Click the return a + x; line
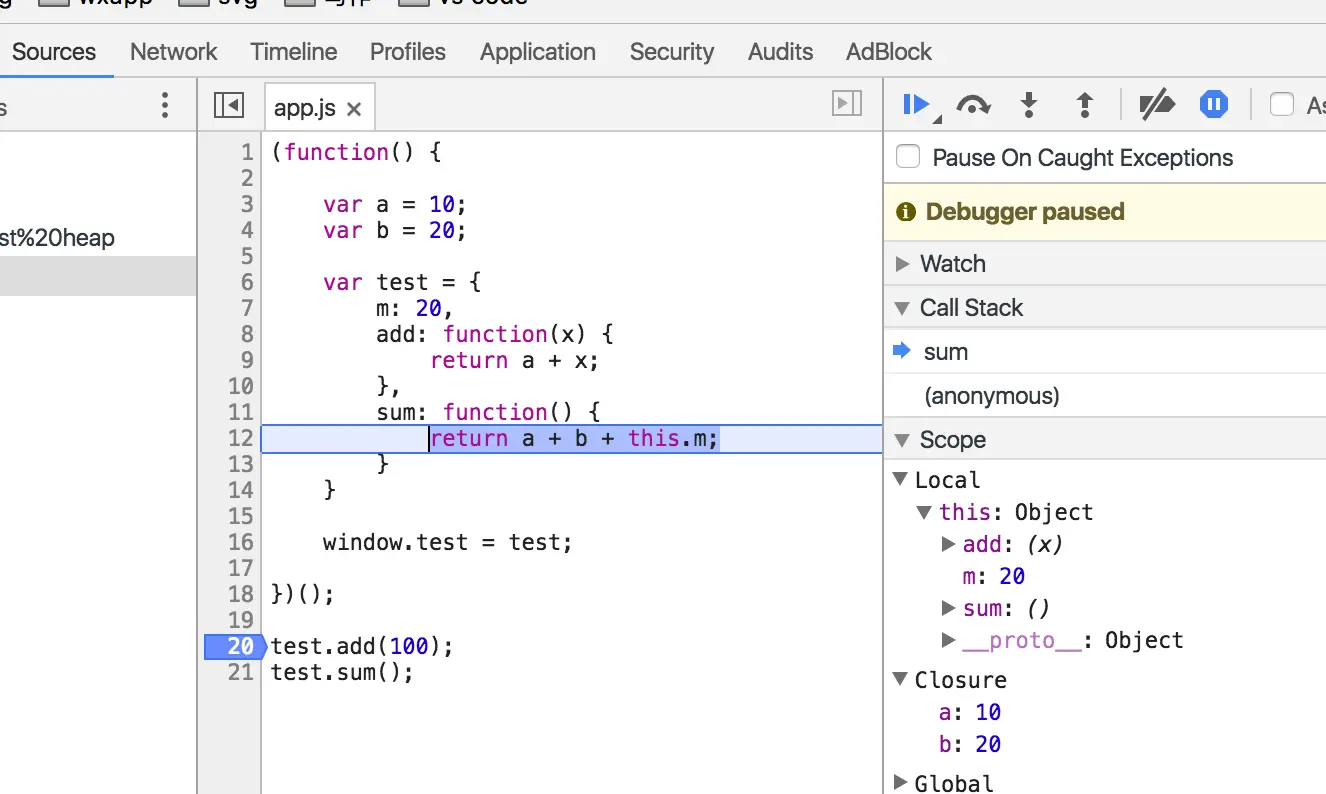 [x=514, y=360]
